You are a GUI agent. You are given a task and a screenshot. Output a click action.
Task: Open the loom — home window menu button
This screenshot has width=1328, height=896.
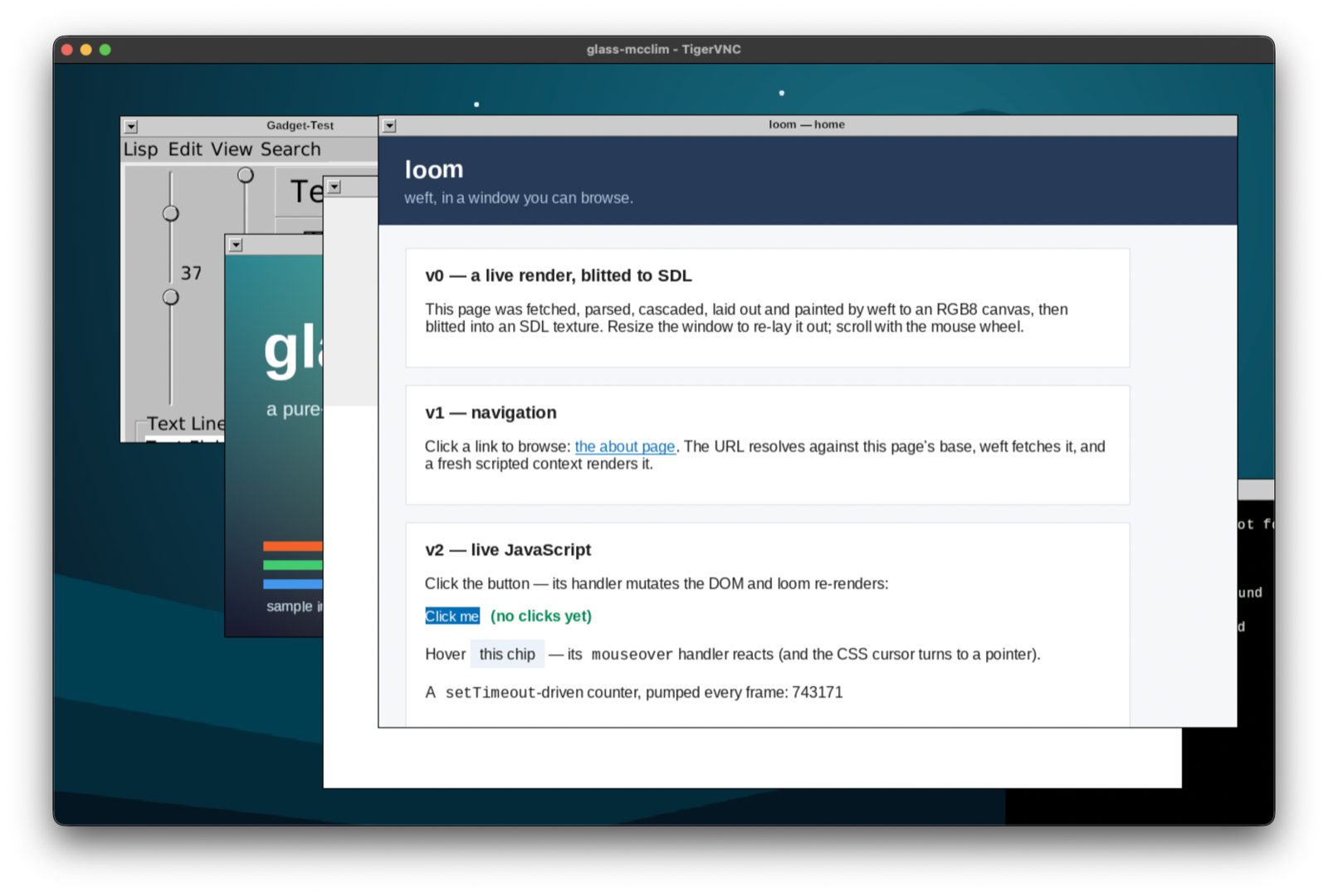[x=389, y=125]
